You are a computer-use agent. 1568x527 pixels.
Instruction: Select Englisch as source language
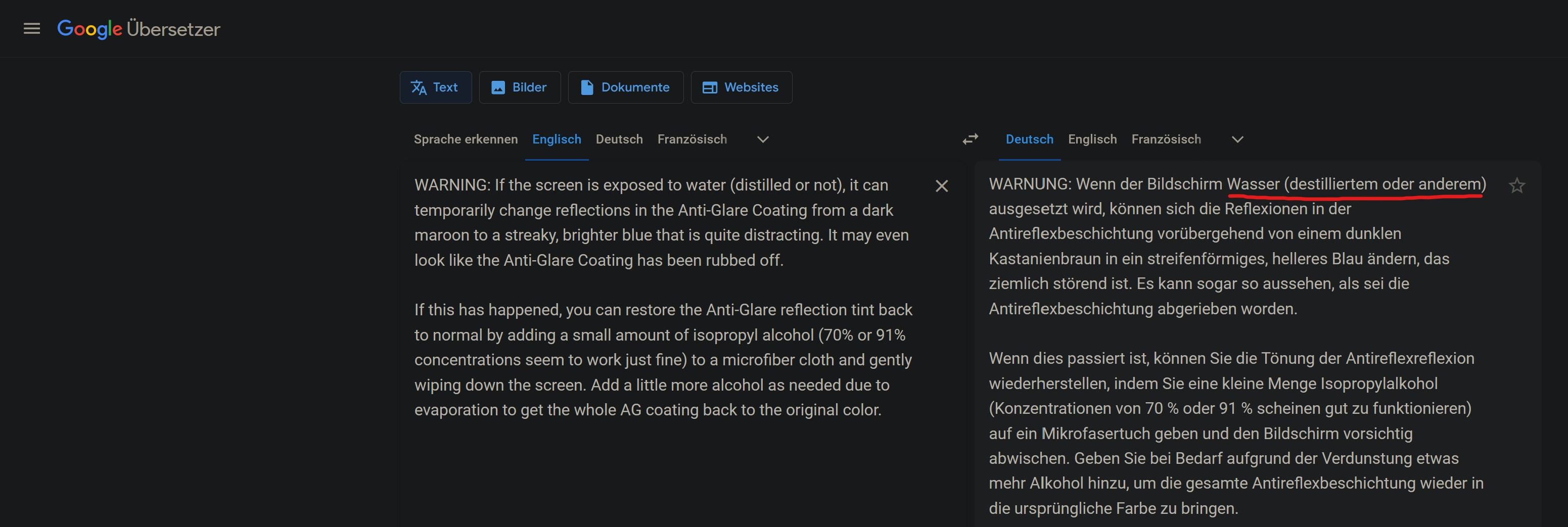[x=557, y=139]
